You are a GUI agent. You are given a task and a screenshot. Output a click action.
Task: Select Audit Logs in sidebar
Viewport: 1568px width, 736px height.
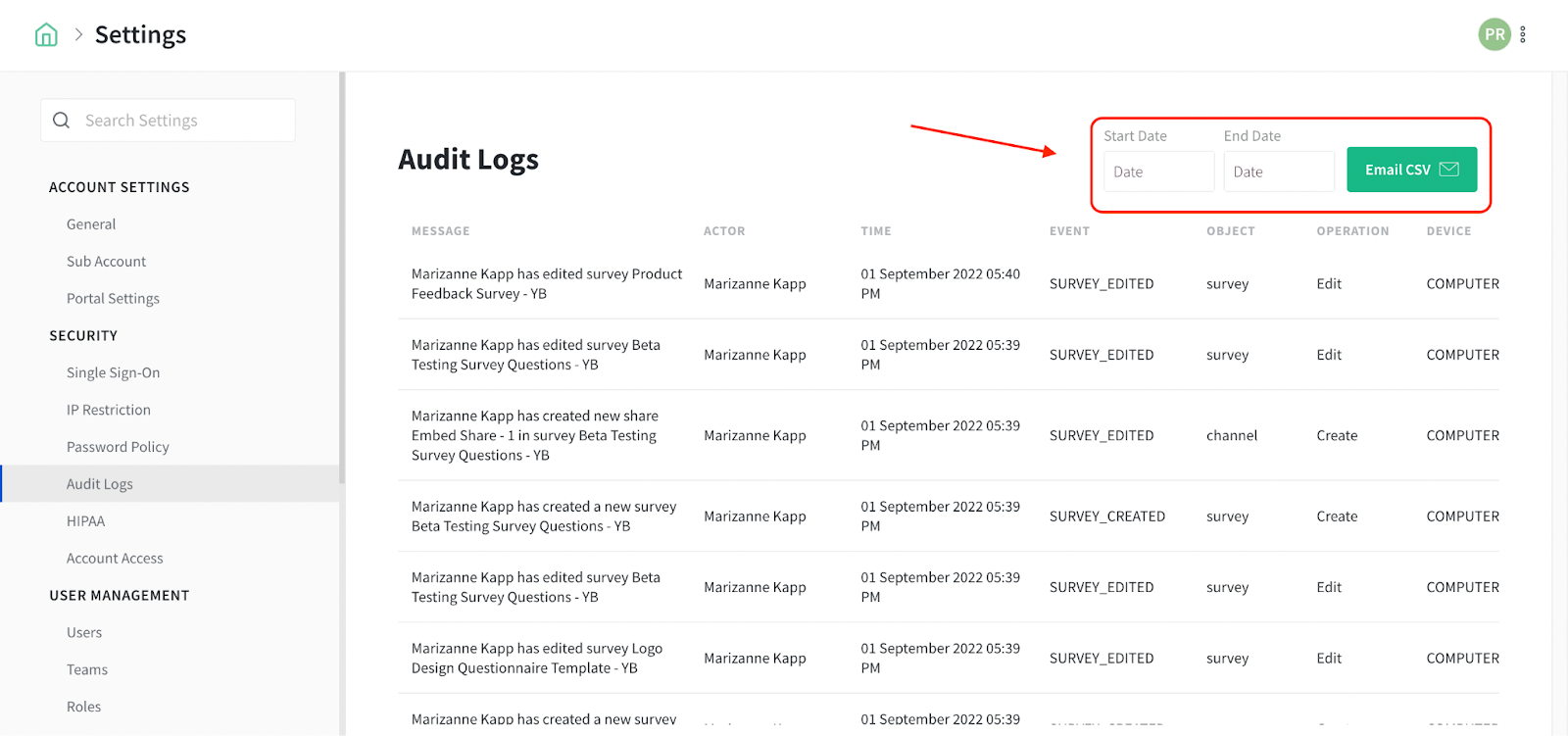(x=171, y=484)
